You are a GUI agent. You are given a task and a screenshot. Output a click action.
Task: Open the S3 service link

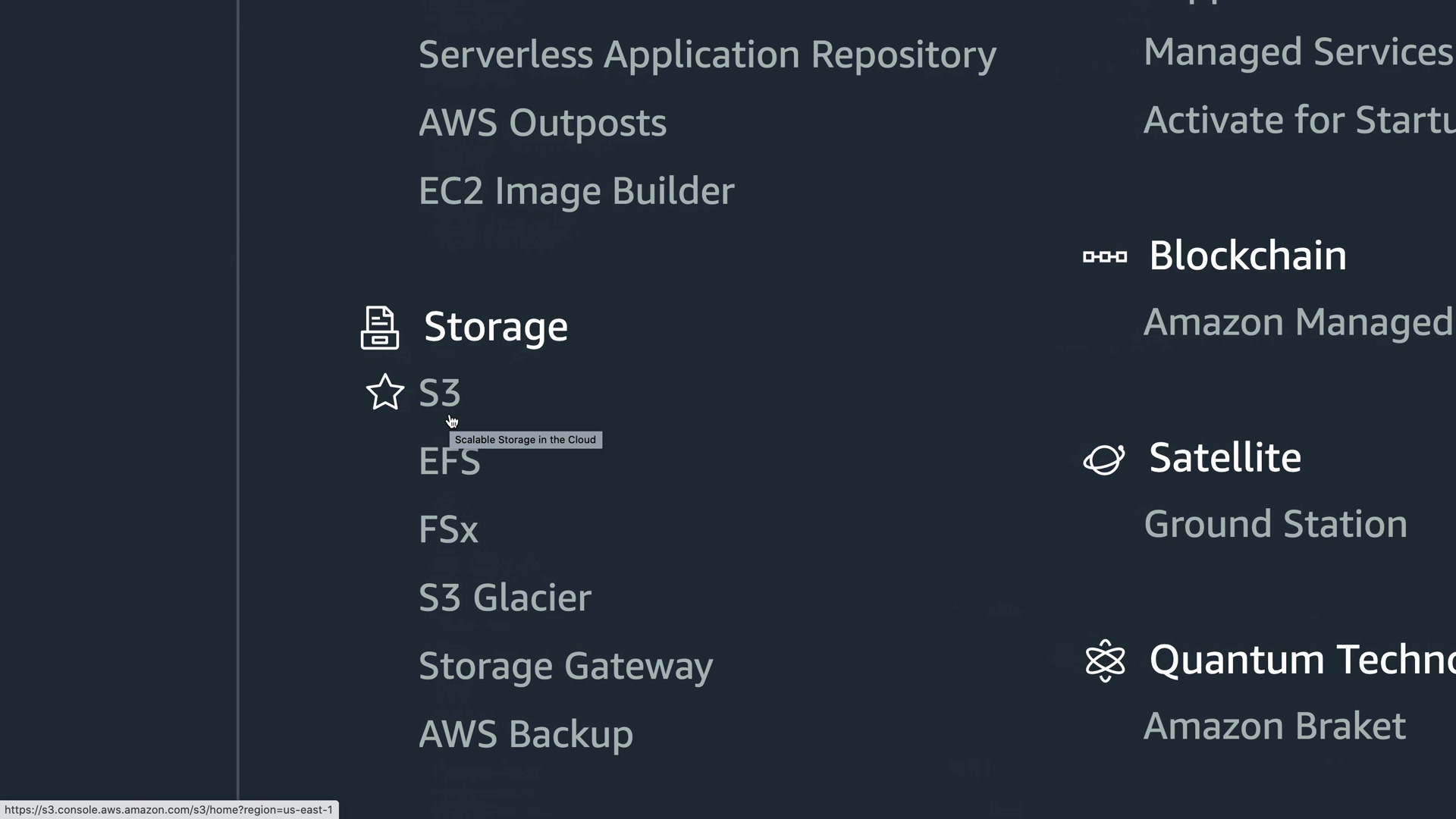[x=439, y=394]
